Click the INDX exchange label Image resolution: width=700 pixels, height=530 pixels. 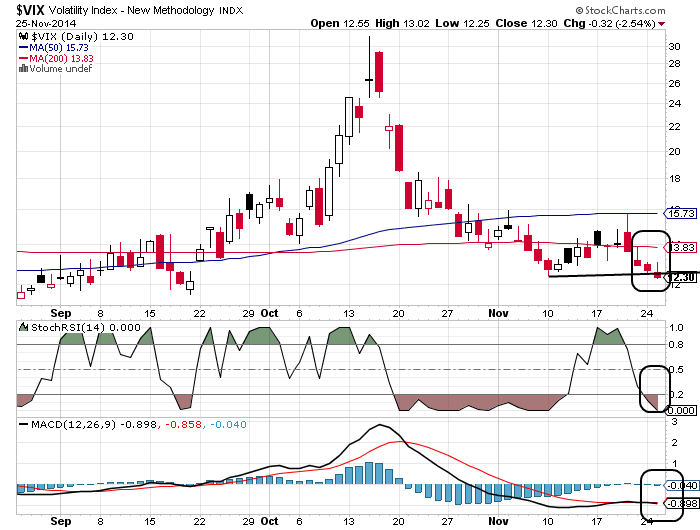(x=231, y=11)
